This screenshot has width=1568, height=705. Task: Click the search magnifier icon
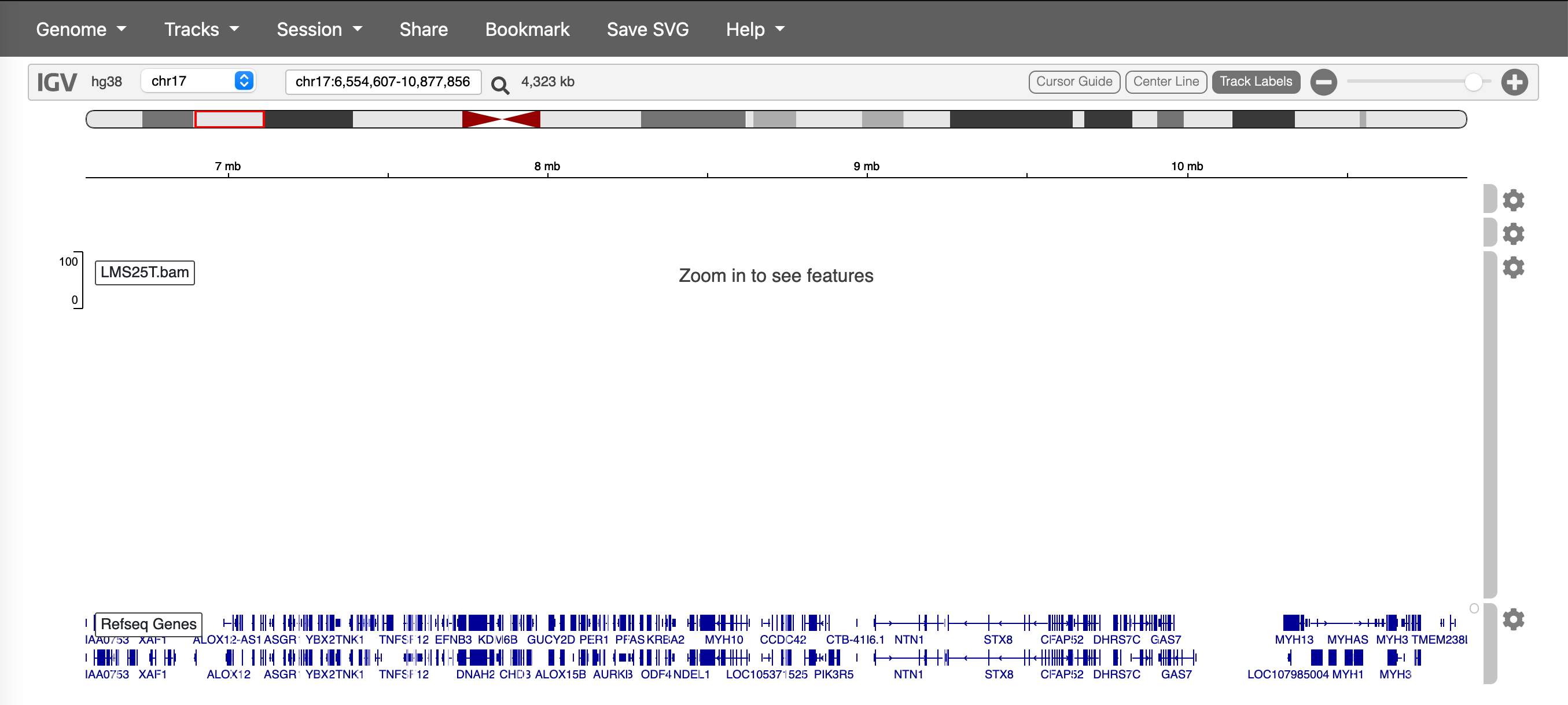(x=500, y=84)
